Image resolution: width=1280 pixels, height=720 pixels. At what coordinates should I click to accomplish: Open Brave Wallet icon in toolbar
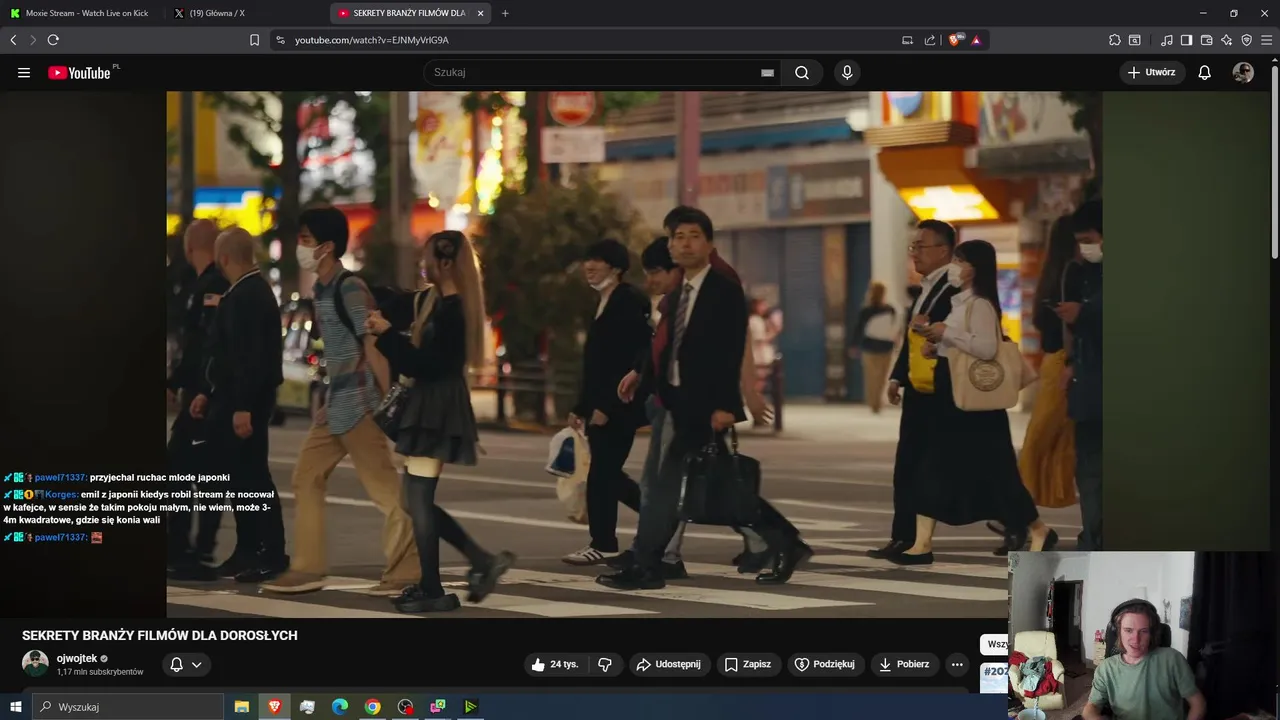pos(1206,40)
